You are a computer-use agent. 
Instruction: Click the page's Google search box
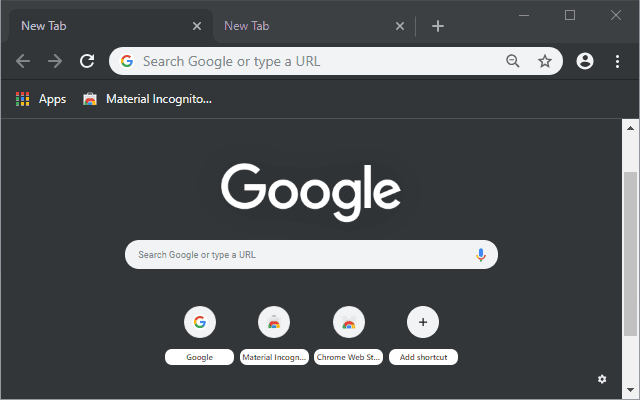(x=311, y=255)
